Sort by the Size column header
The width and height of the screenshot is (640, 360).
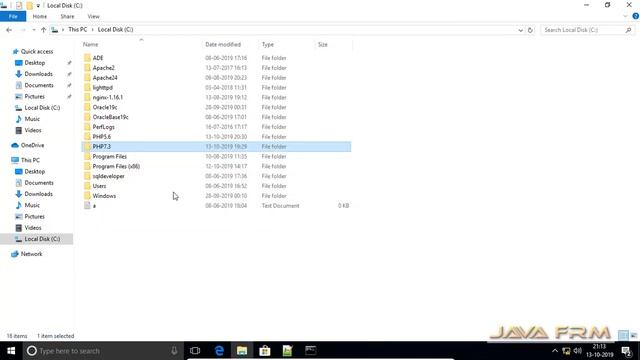(x=322, y=44)
